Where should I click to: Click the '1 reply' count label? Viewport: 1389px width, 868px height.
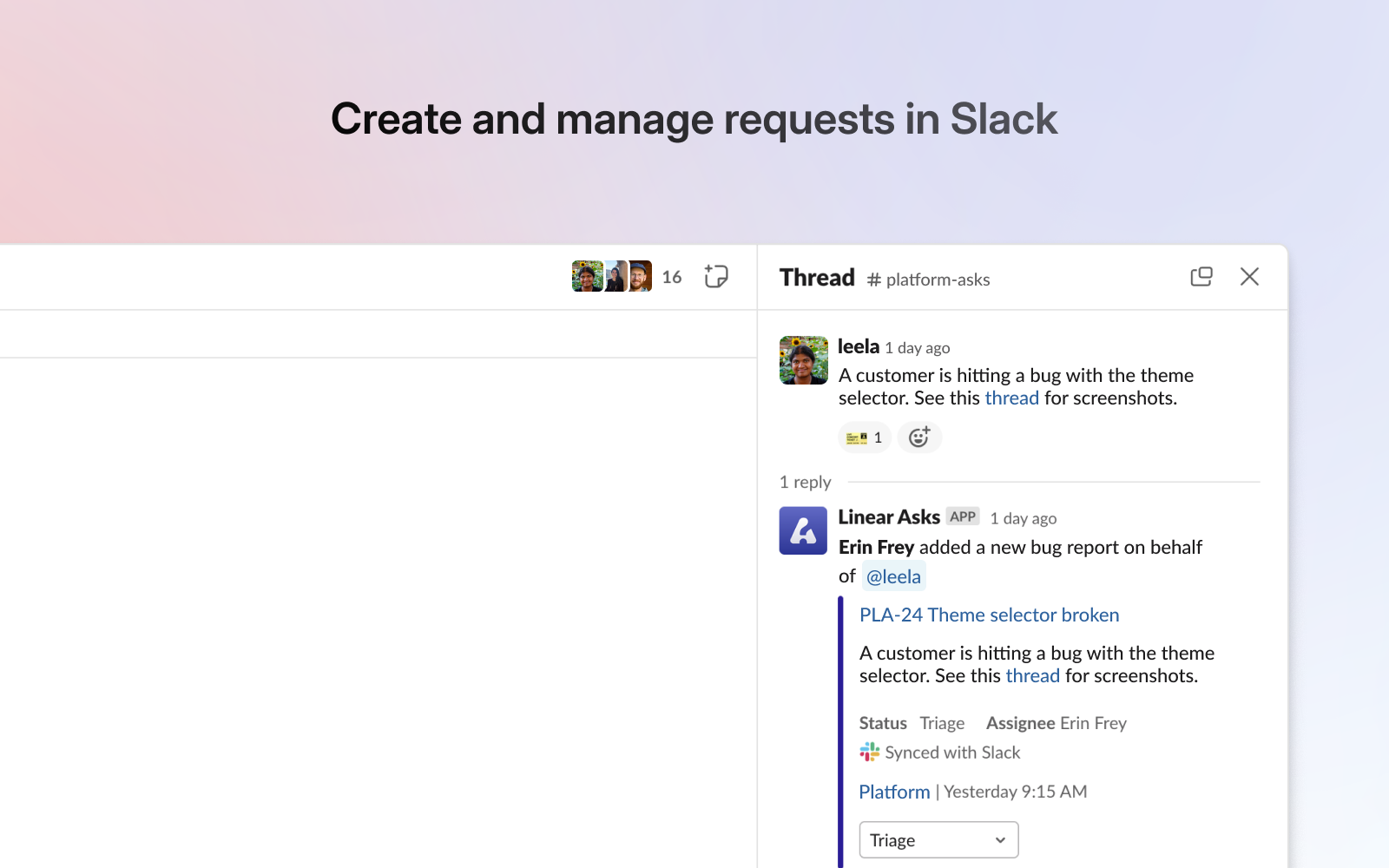(806, 483)
